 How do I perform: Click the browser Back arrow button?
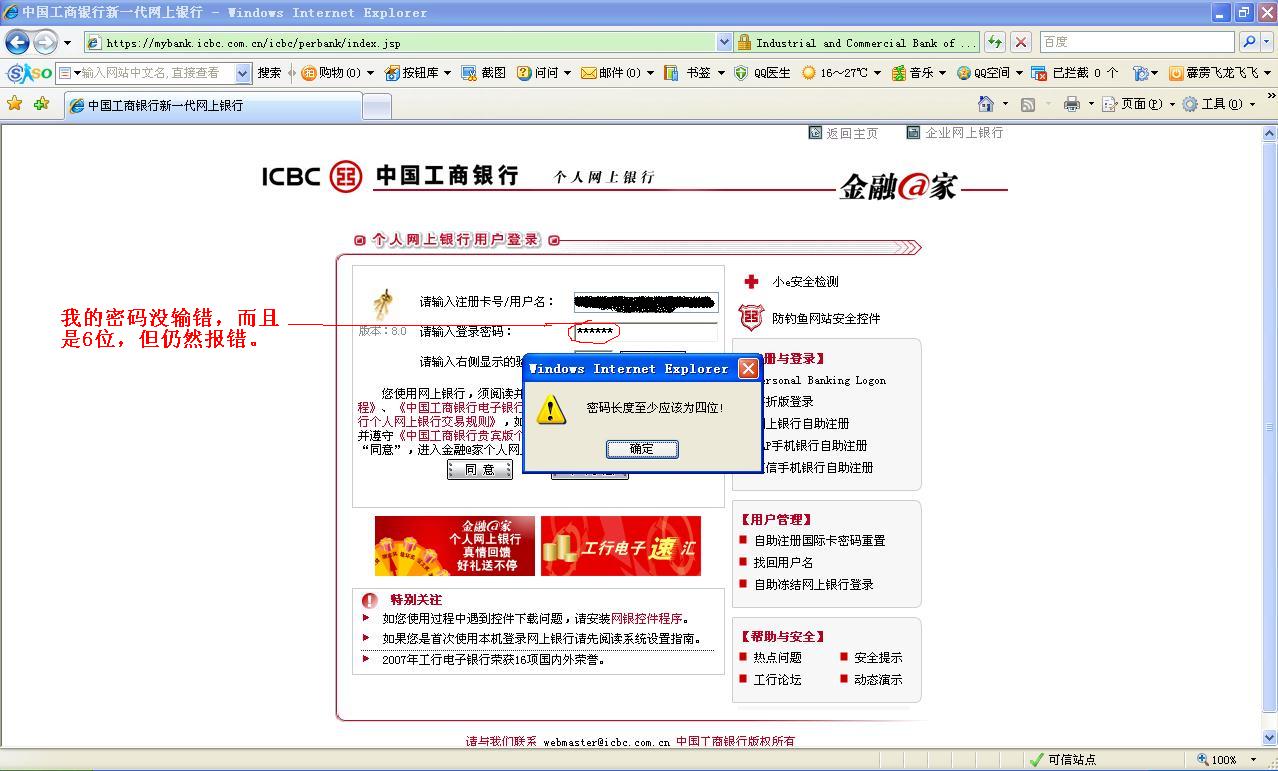point(17,42)
